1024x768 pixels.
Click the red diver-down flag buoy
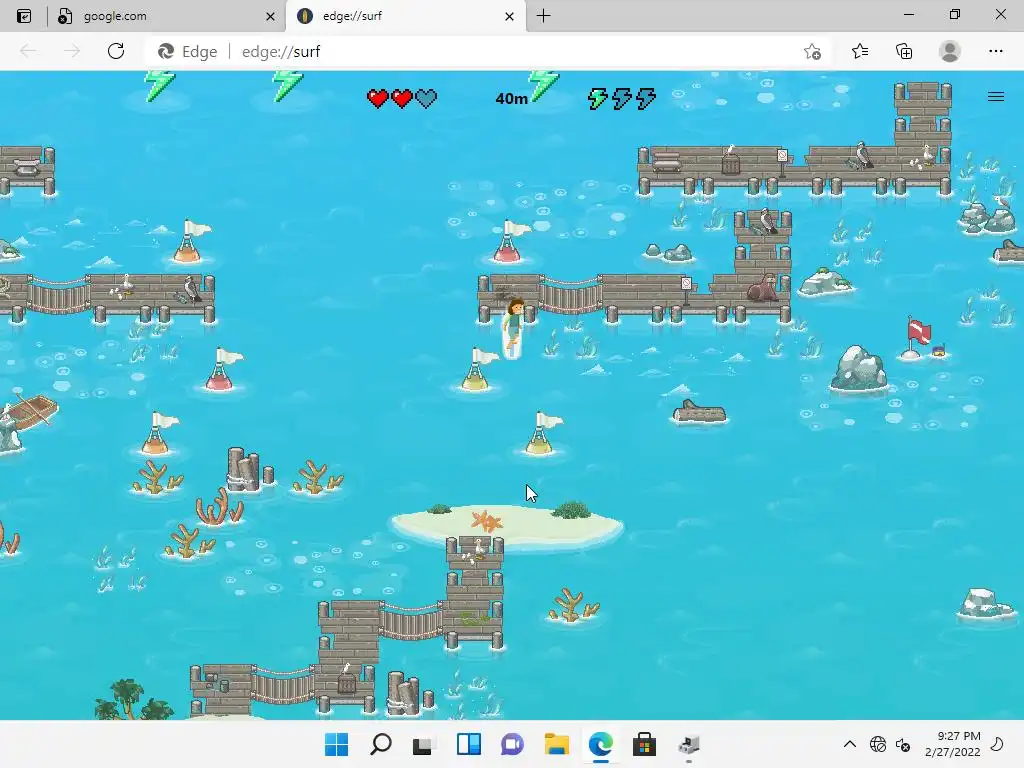[918, 336]
